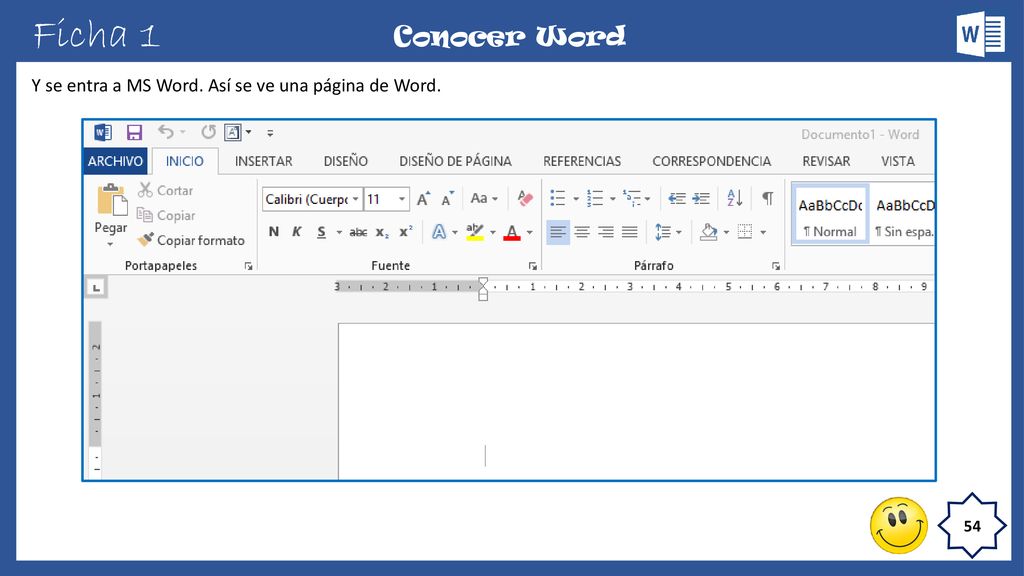Click the Cortar button
The height and width of the screenshot is (576, 1024).
pos(165,190)
